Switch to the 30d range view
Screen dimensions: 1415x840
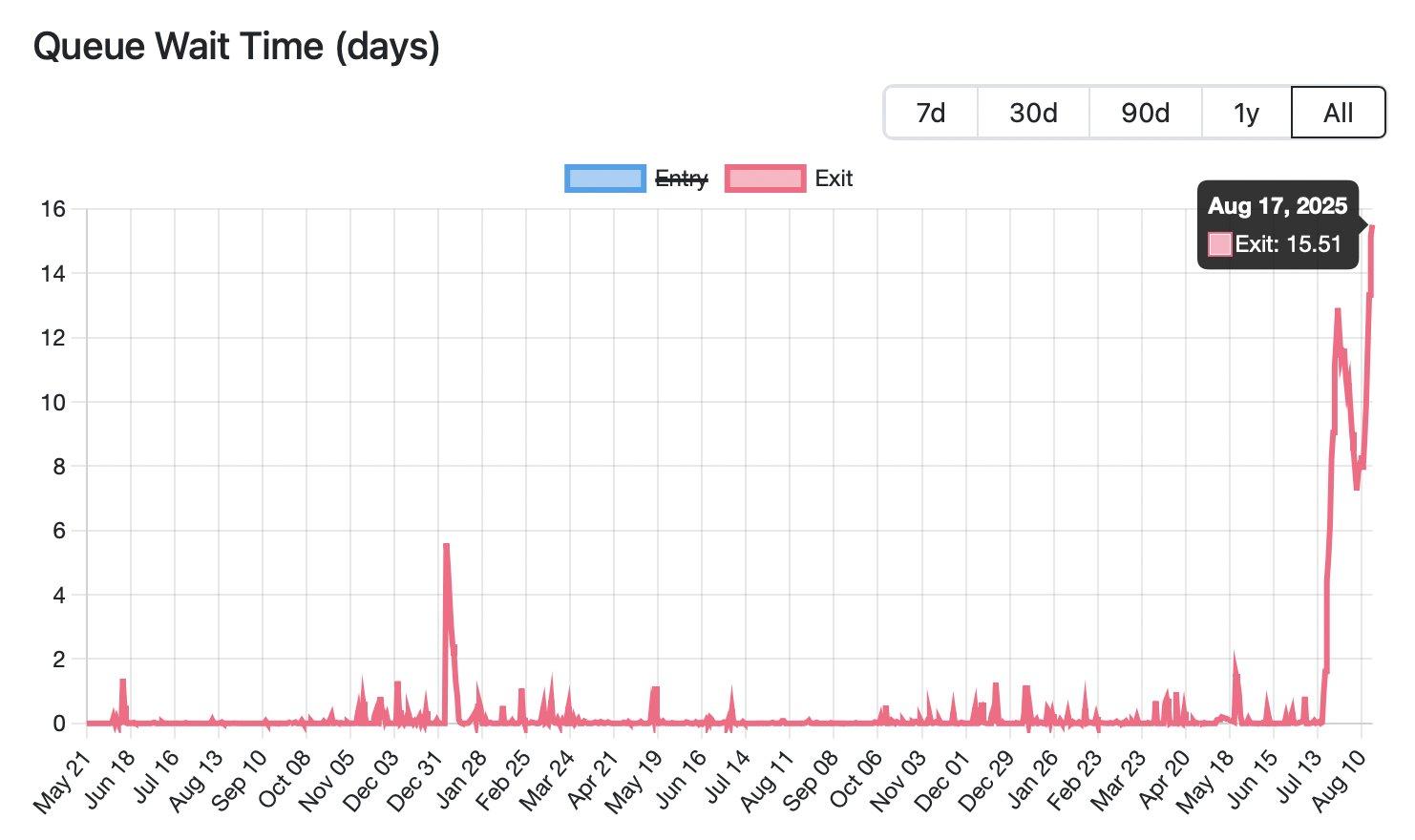pos(1033,113)
